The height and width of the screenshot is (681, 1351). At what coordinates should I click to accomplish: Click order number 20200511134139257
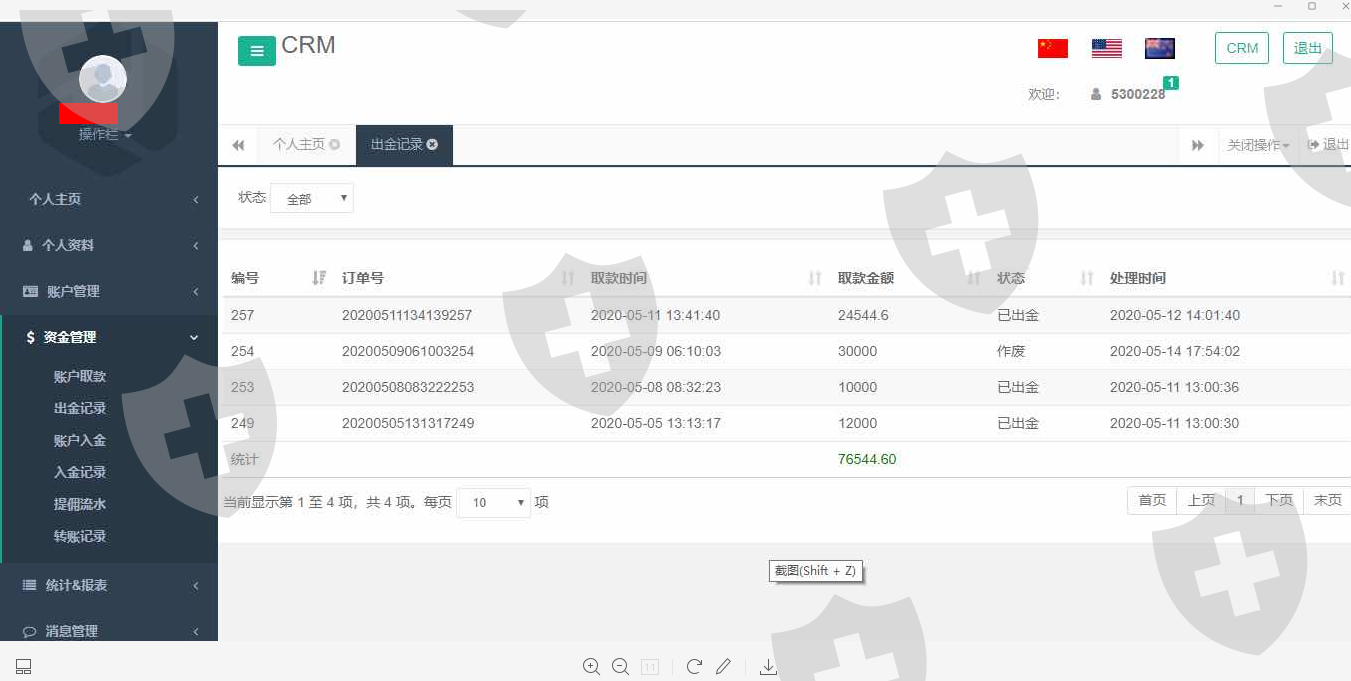pyautogui.click(x=407, y=315)
